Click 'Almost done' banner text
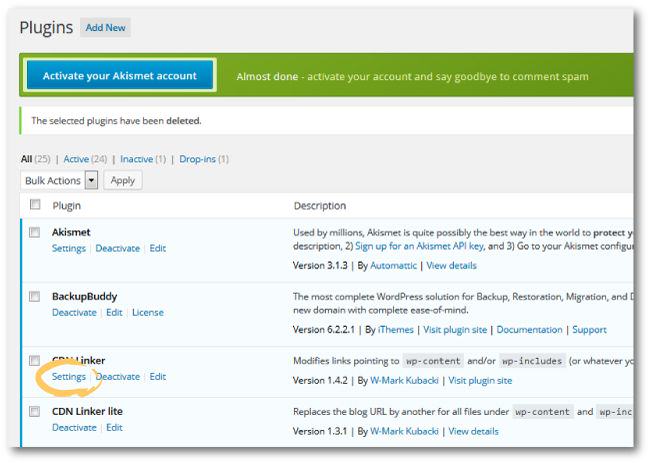Viewport: 650px width, 463px height. [x=267, y=77]
